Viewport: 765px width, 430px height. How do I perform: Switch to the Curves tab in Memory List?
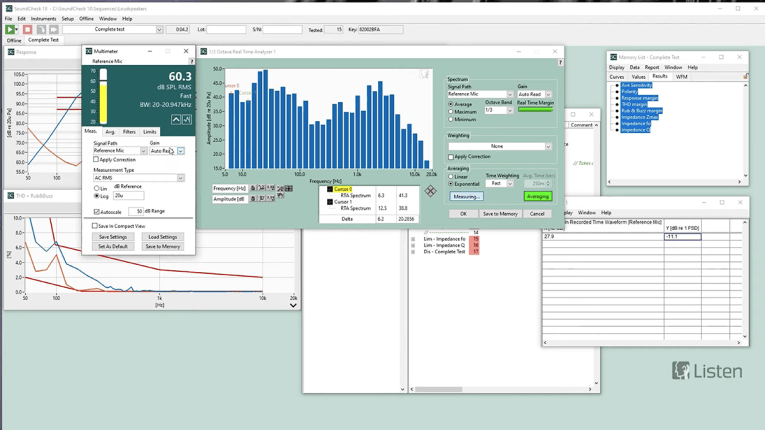pyautogui.click(x=617, y=77)
